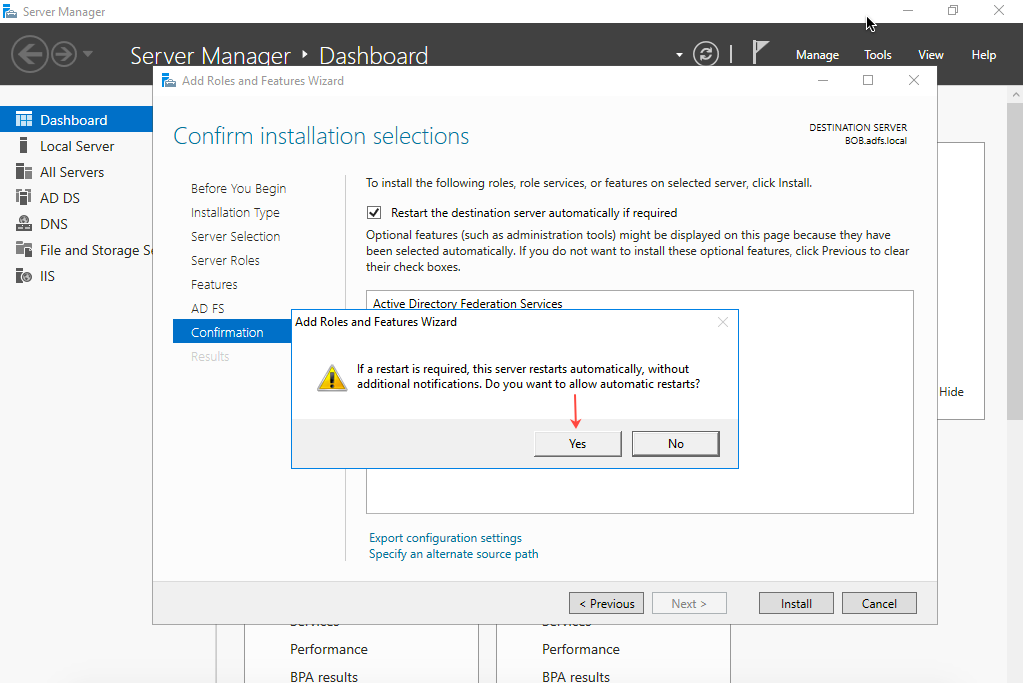1023x683 pixels.
Task: Open Export configuration settings link
Action: 445,538
